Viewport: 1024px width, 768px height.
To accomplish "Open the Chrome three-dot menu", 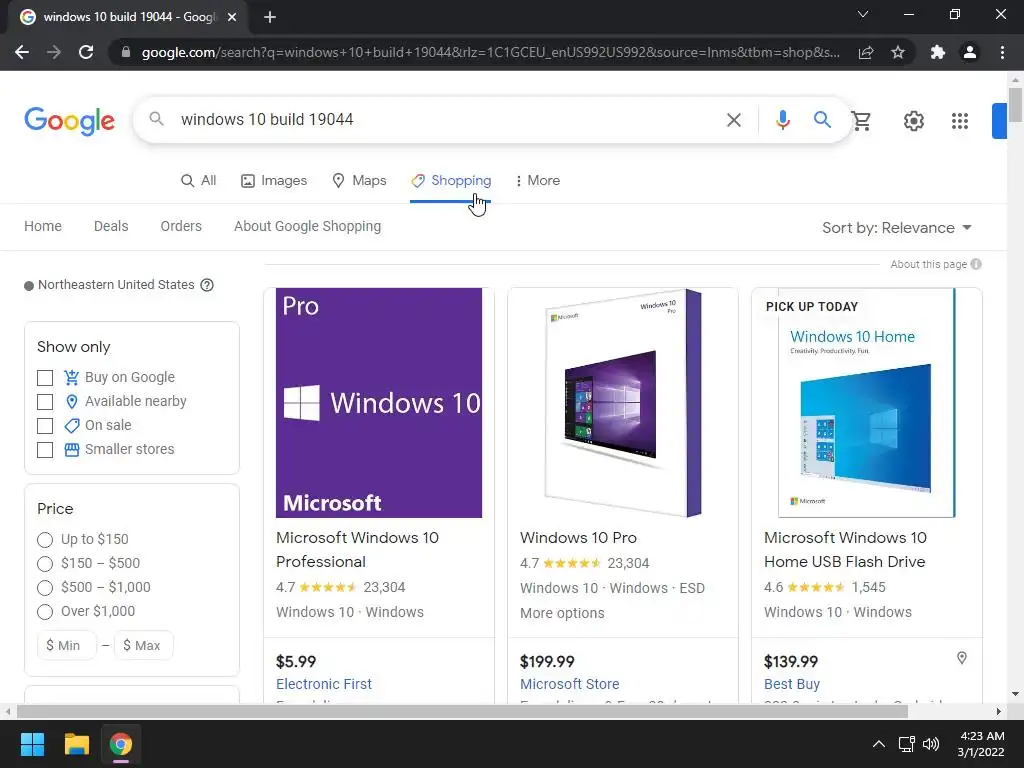I will [1002, 52].
